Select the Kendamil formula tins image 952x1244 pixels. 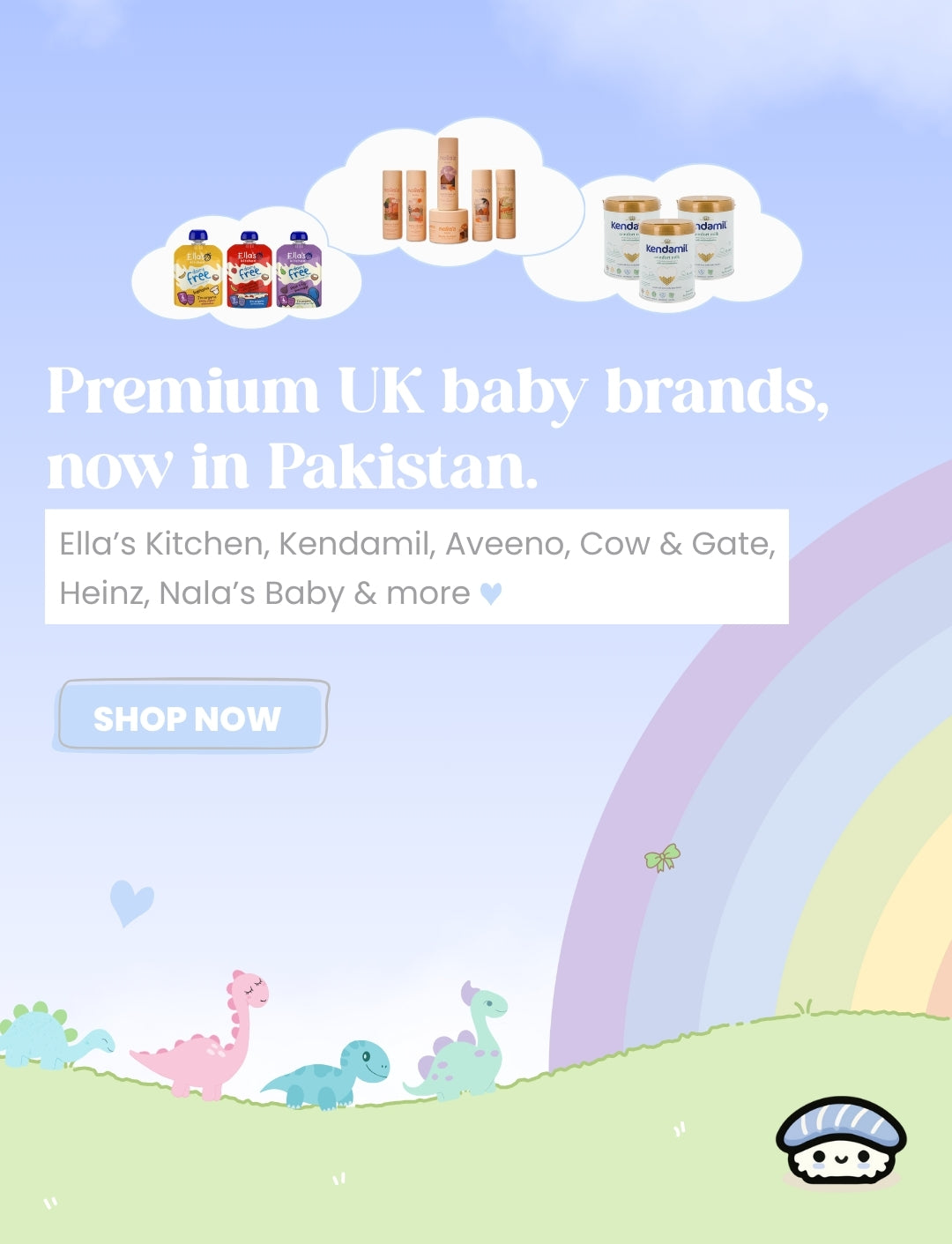tap(668, 248)
